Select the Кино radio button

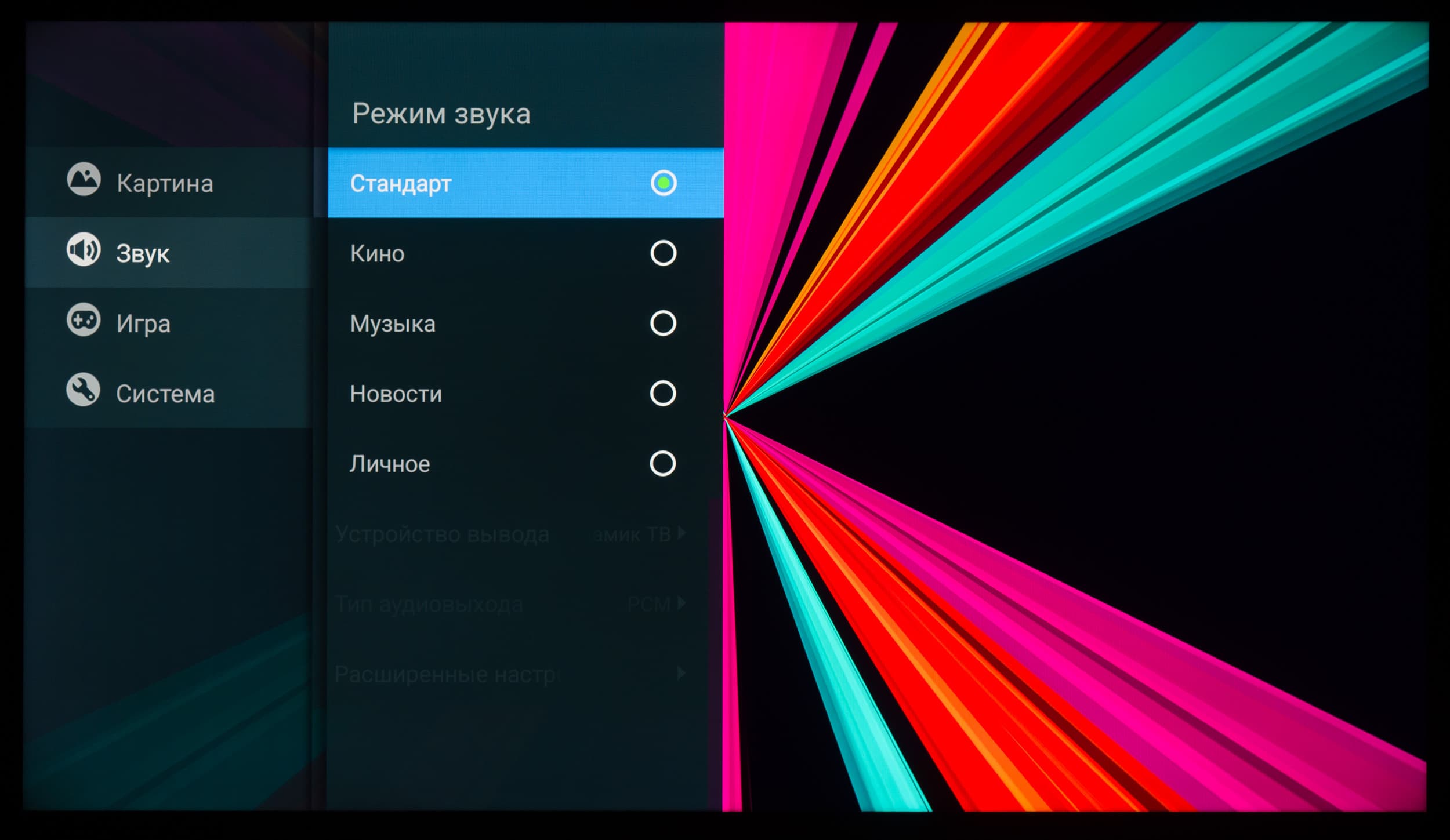point(663,253)
